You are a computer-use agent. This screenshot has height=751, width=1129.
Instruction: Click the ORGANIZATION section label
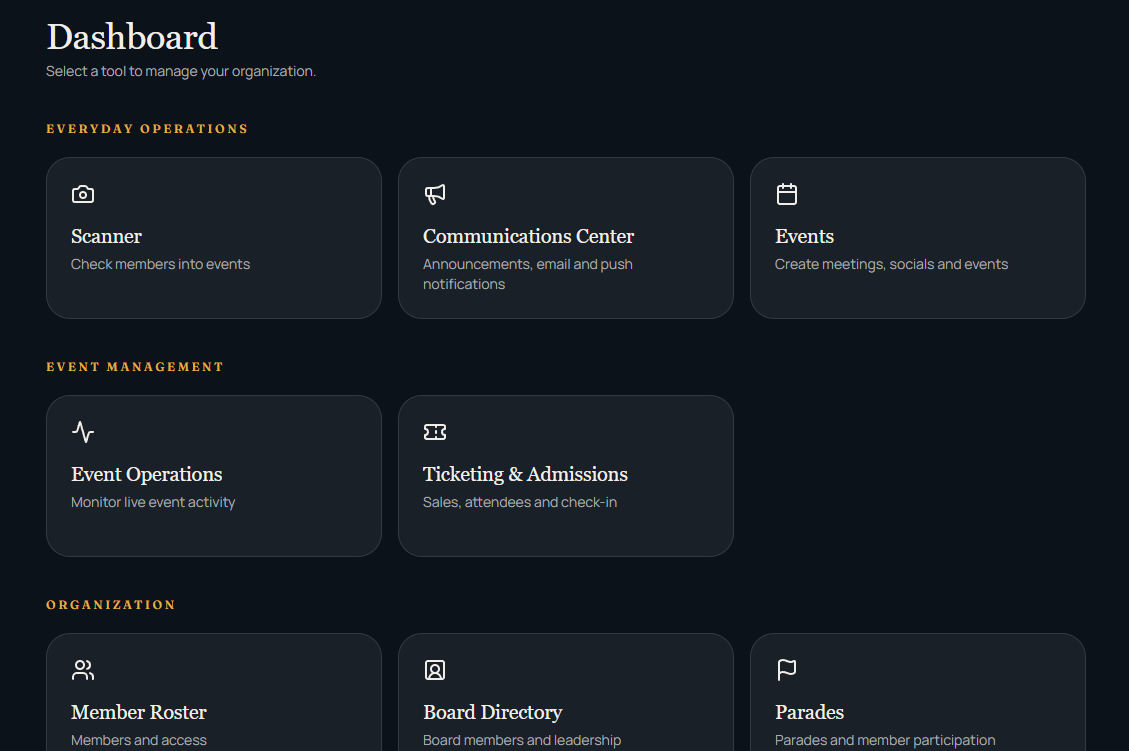[111, 605]
